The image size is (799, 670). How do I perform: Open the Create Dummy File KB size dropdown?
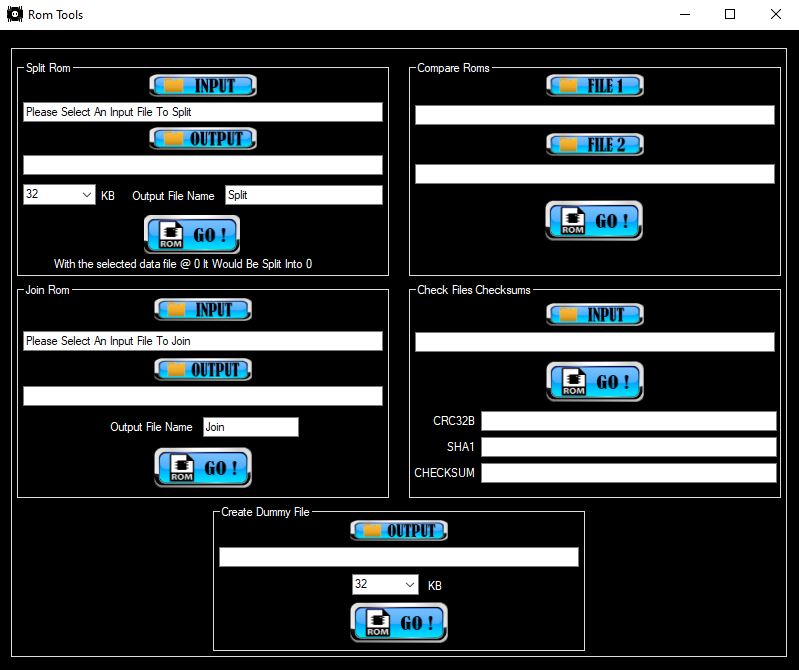[x=385, y=584]
